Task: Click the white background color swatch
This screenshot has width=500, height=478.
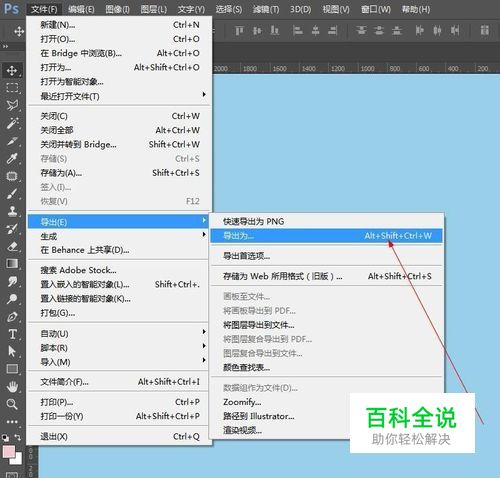Action: coord(18,460)
